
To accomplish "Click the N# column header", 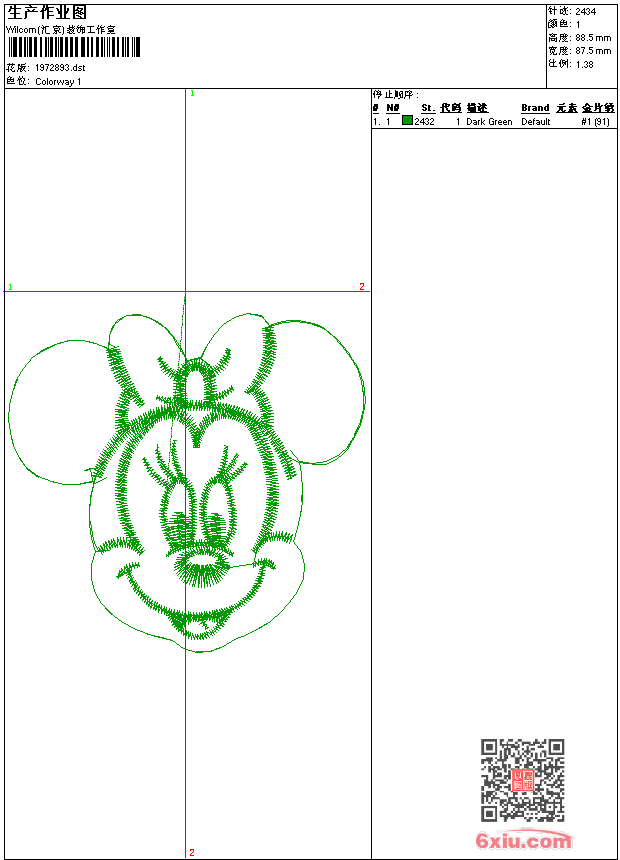I will (x=392, y=108).
